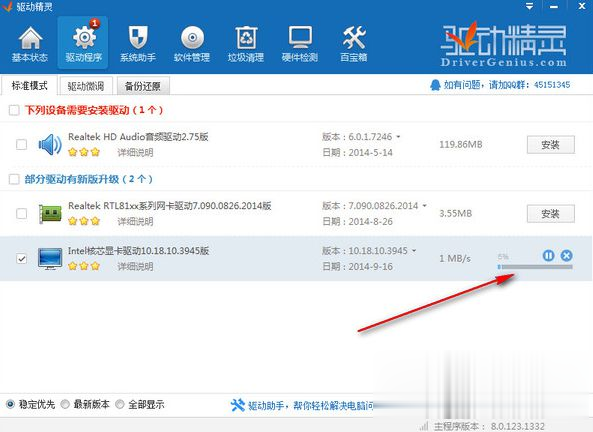Expand version dropdown for 10.18.10.3945

pos(414,251)
